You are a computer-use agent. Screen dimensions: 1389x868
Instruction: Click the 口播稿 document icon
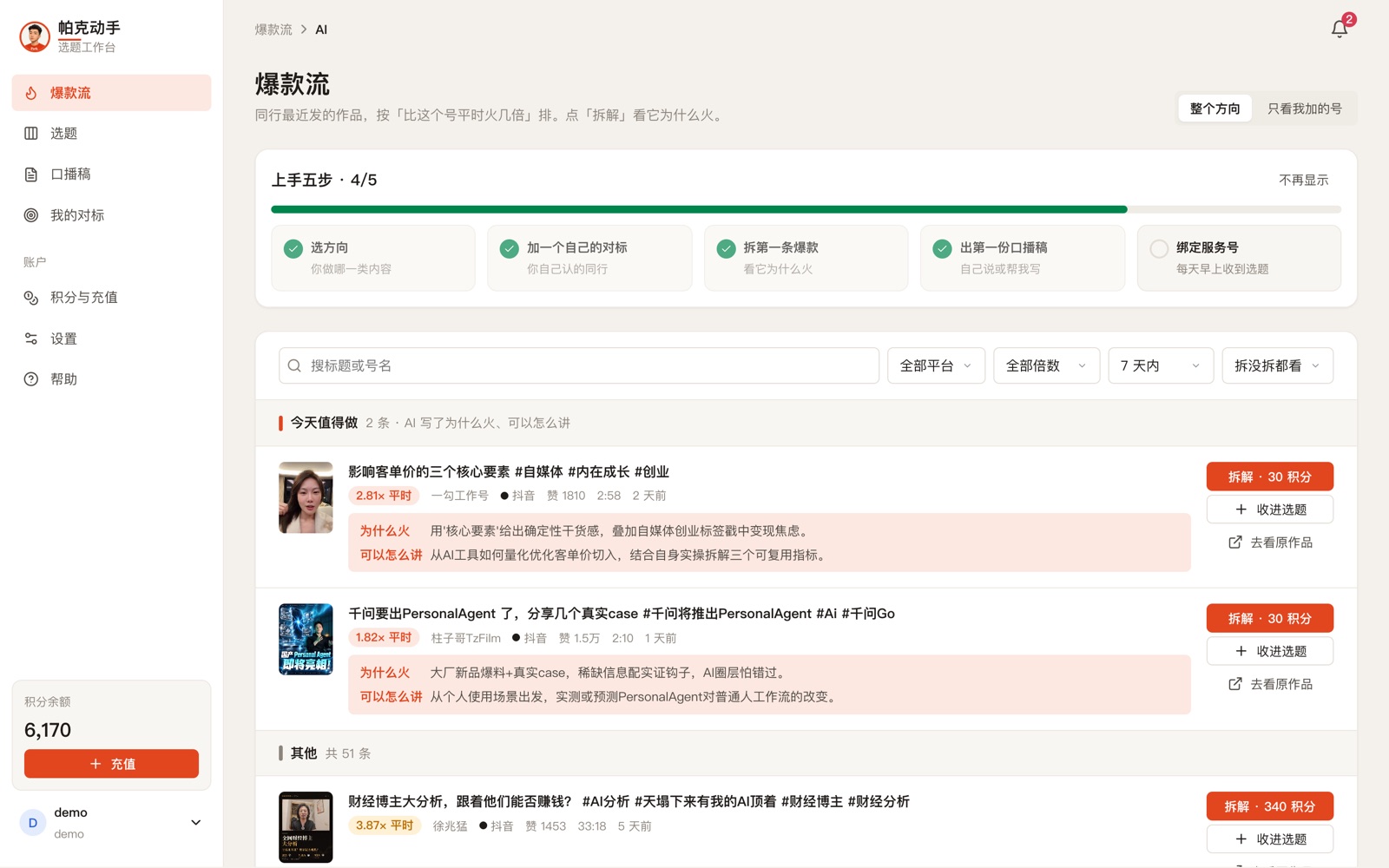tap(31, 174)
